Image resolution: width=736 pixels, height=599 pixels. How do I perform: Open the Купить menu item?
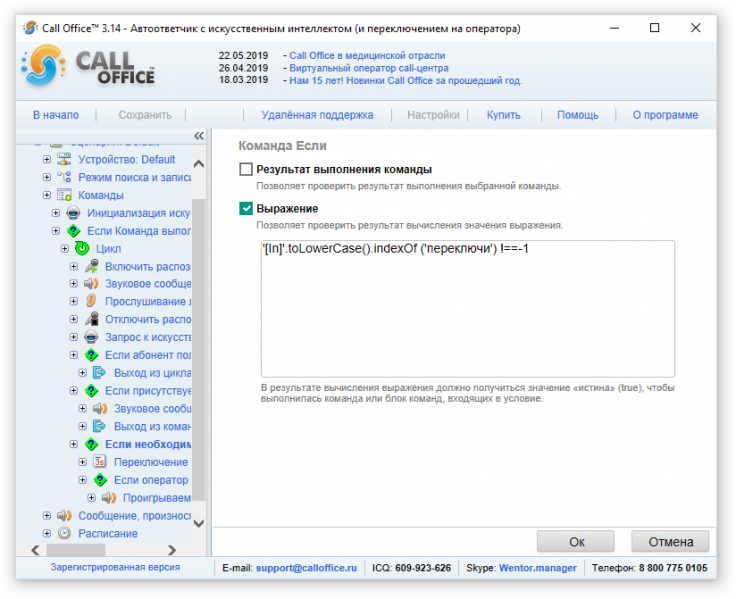[x=504, y=115]
